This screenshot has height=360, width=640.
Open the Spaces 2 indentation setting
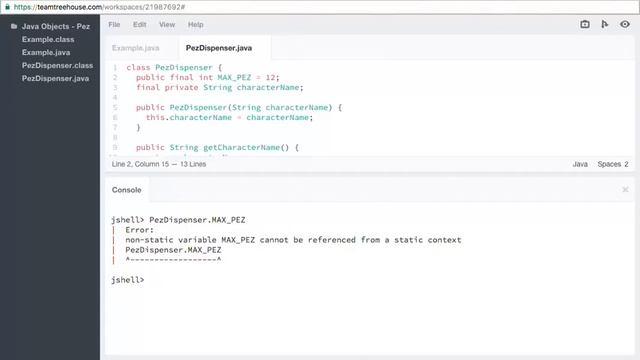tap(613, 164)
